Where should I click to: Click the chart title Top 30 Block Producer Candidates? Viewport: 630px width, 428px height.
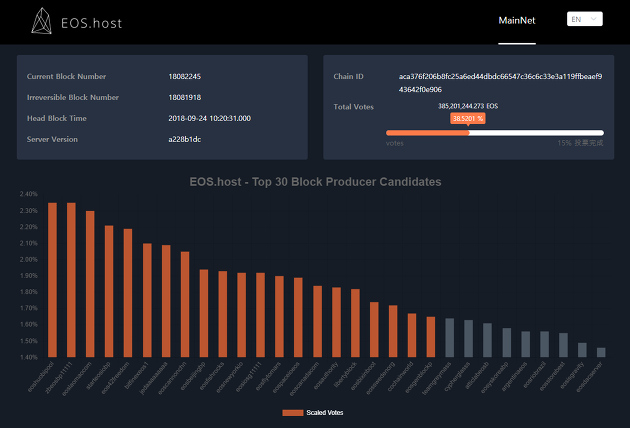pyautogui.click(x=315, y=182)
